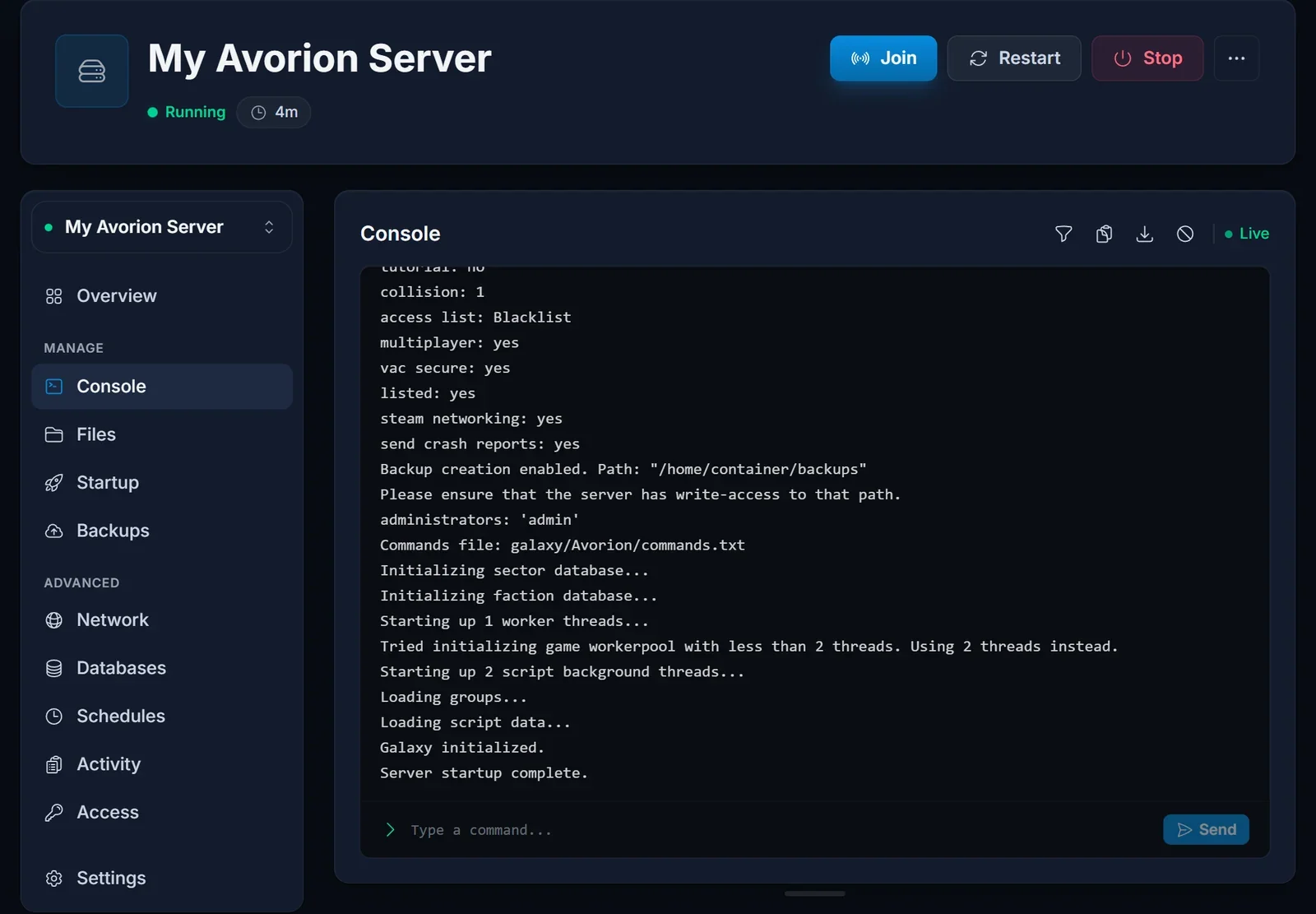Clear the console with the circle-slash icon
Screen dimensions: 1316x914
[x=1185, y=234]
